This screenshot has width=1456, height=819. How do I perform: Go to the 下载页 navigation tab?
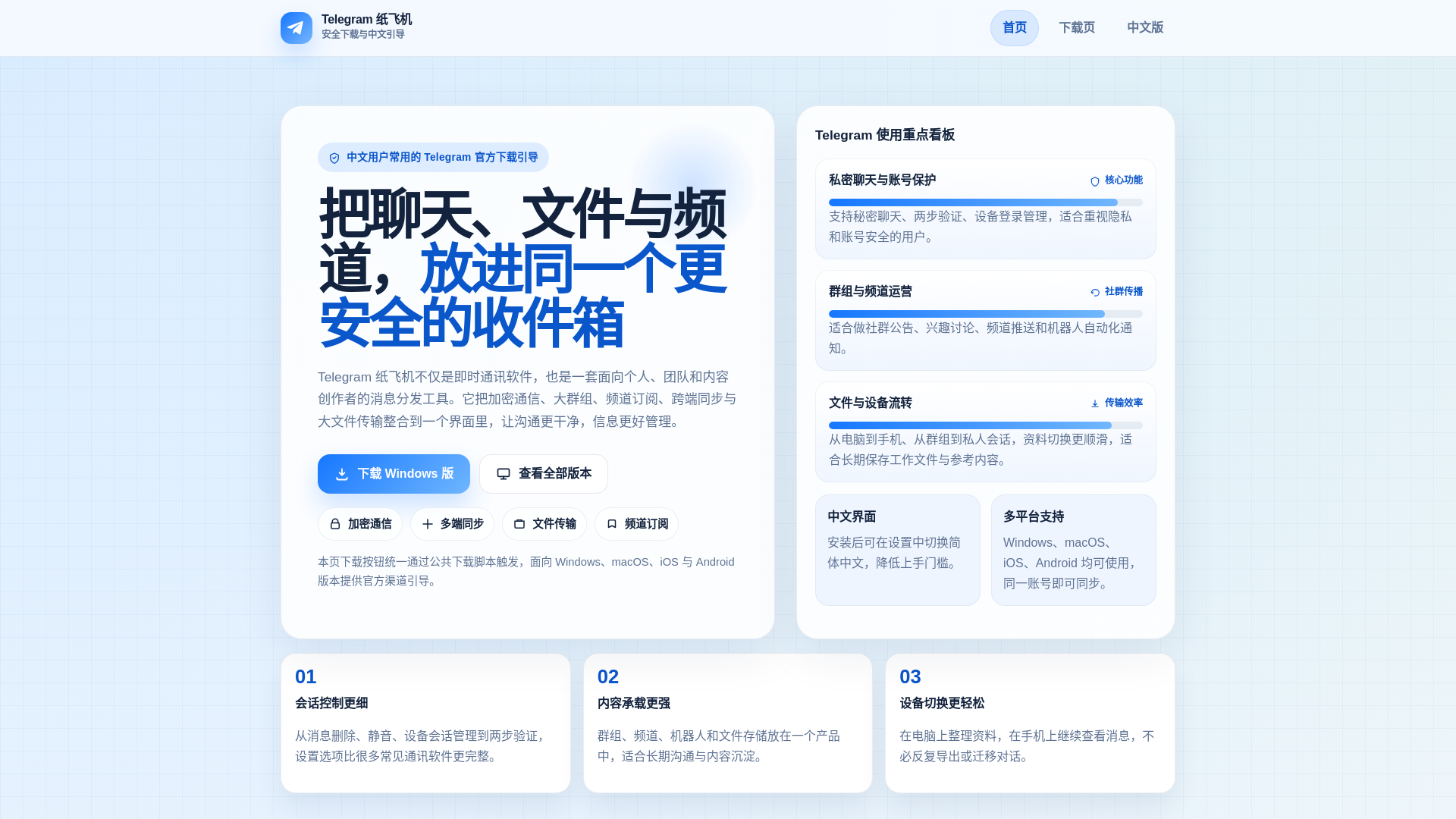click(1077, 28)
